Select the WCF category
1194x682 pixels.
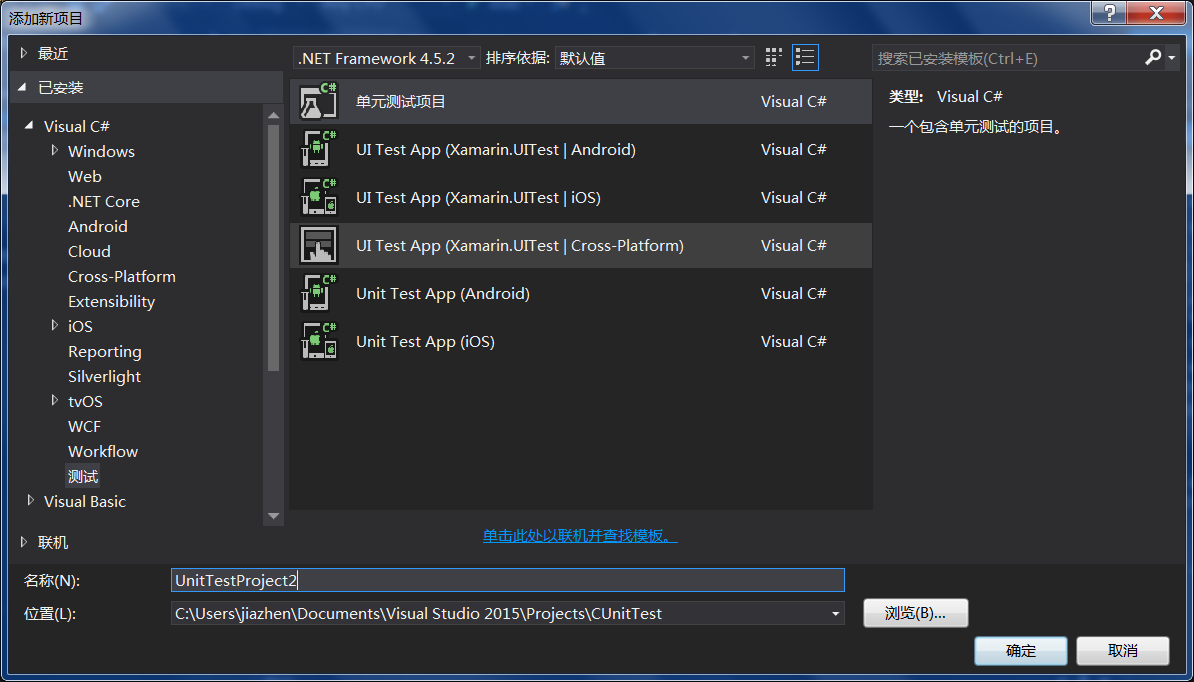tap(85, 427)
